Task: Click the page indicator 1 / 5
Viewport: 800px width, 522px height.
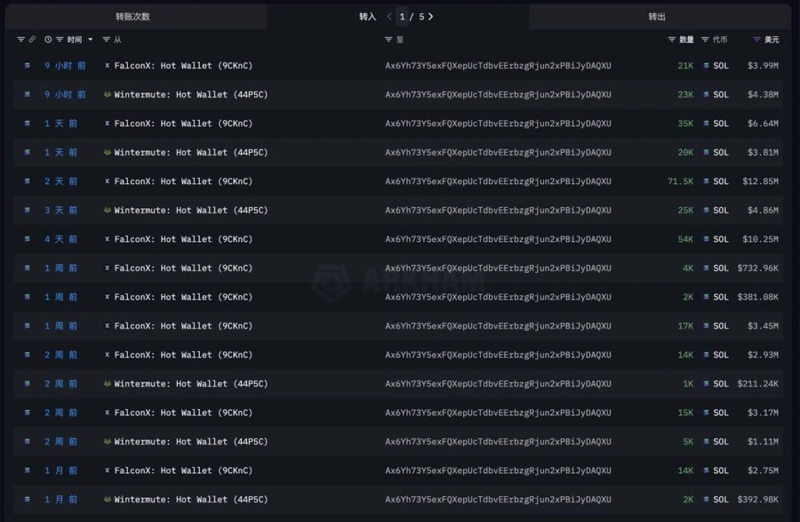Action: tap(410, 17)
